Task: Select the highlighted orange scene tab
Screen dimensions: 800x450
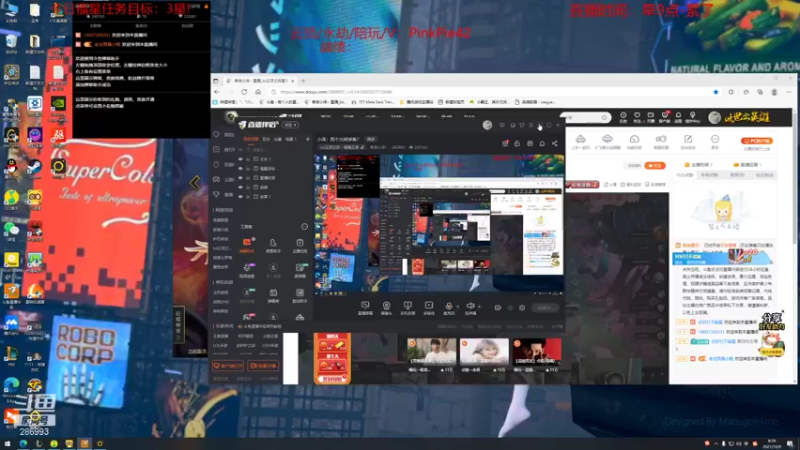Action: pos(251,139)
